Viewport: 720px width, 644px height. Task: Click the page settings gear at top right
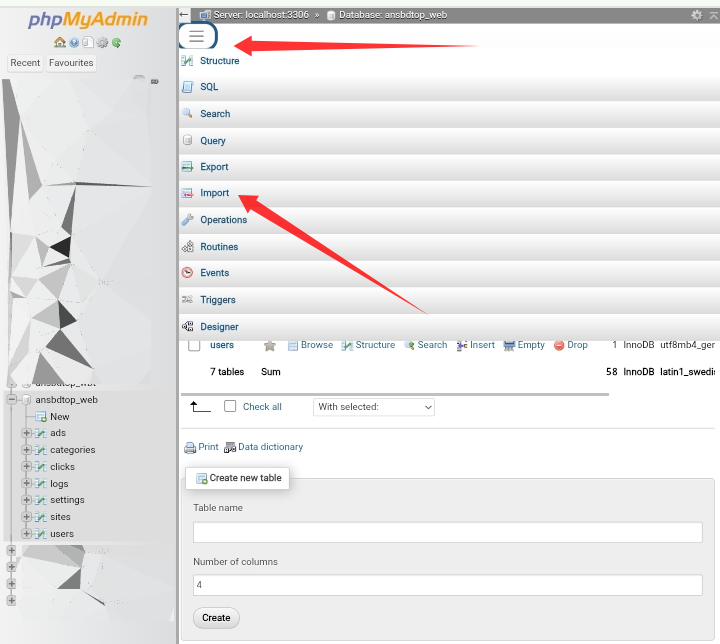(x=697, y=15)
